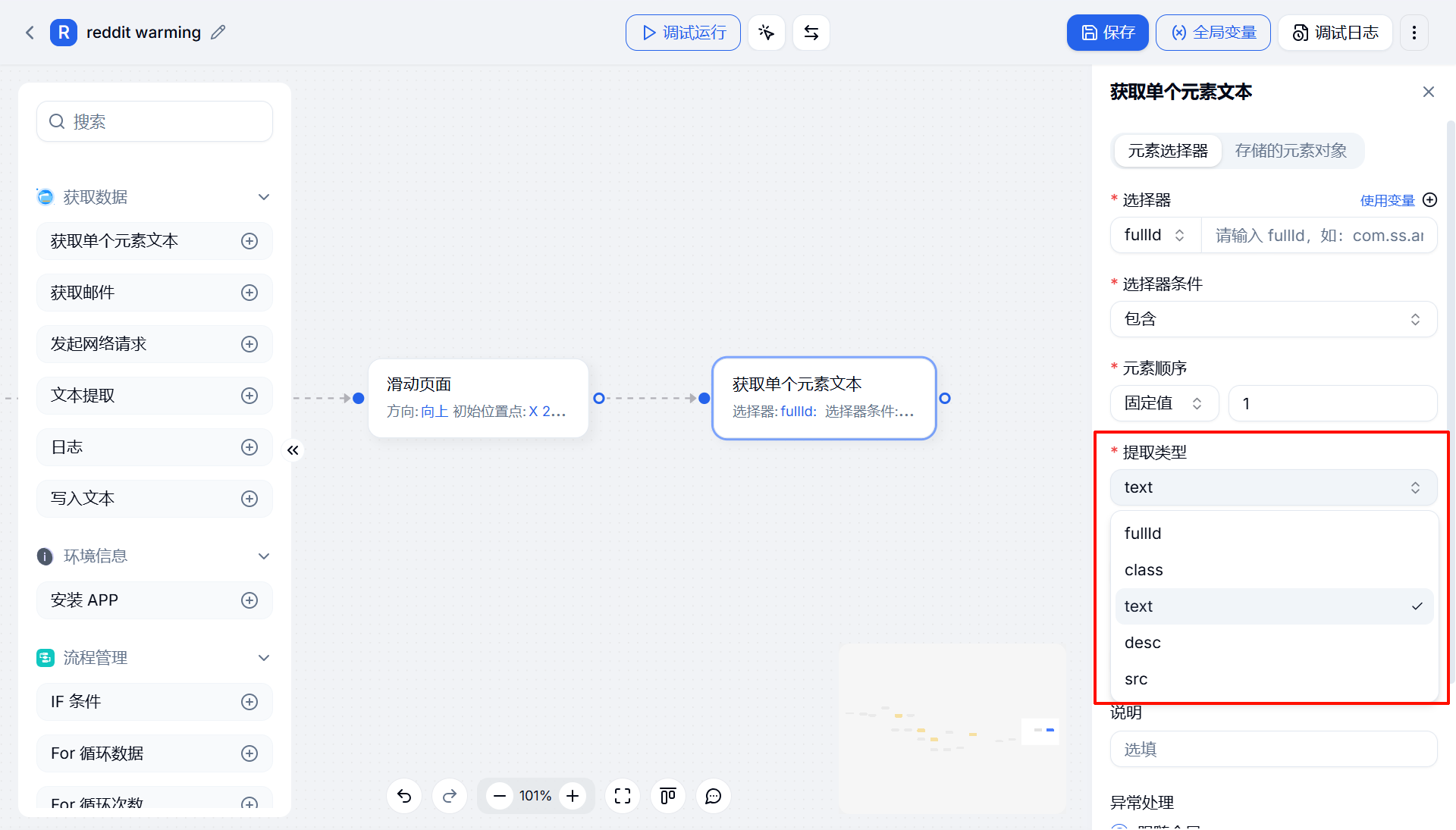Click the blue R project icon
Image resolution: width=1456 pixels, height=830 pixels.
point(64,33)
